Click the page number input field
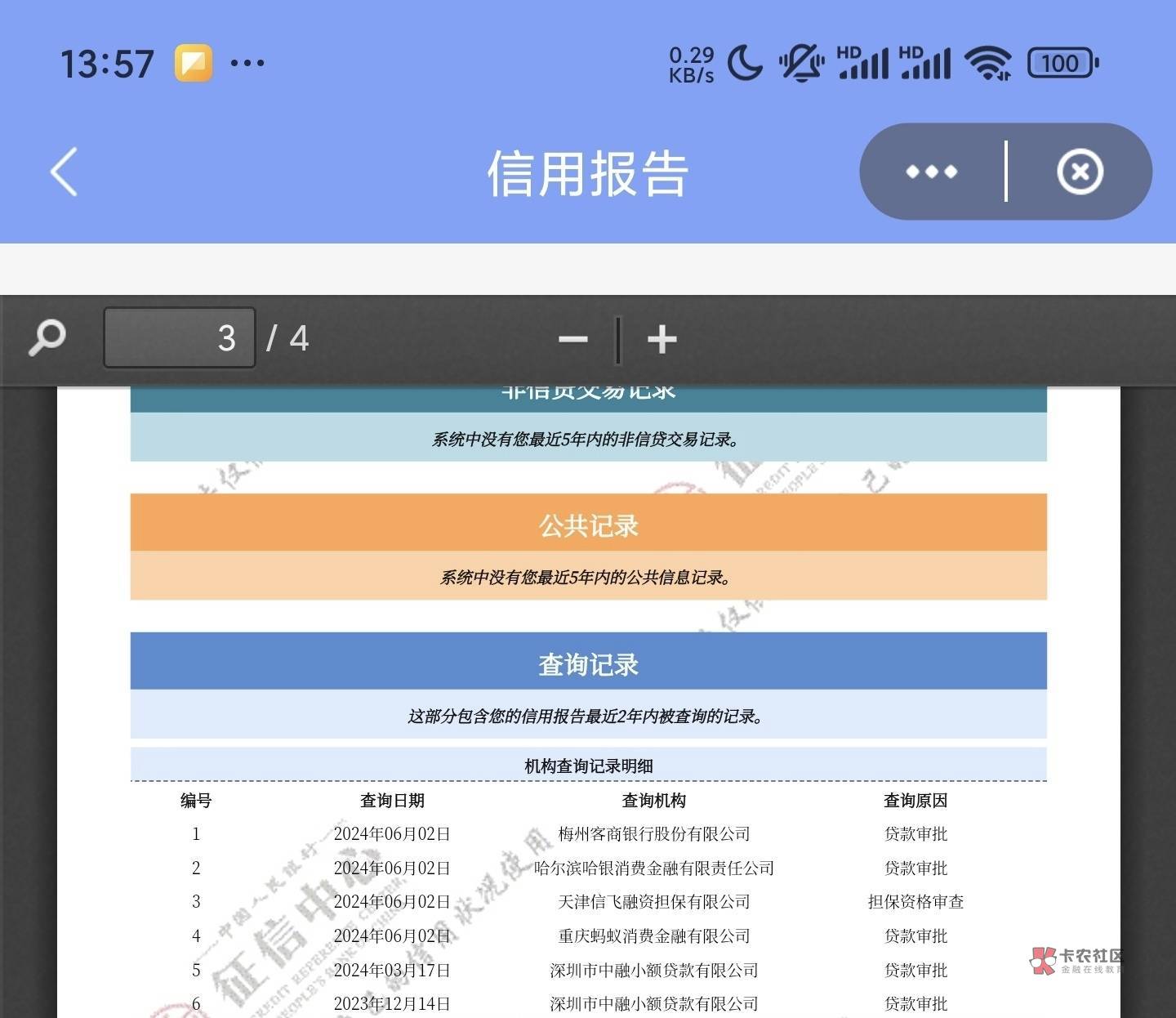The height and width of the screenshot is (1018, 1176). click(180, 337)
